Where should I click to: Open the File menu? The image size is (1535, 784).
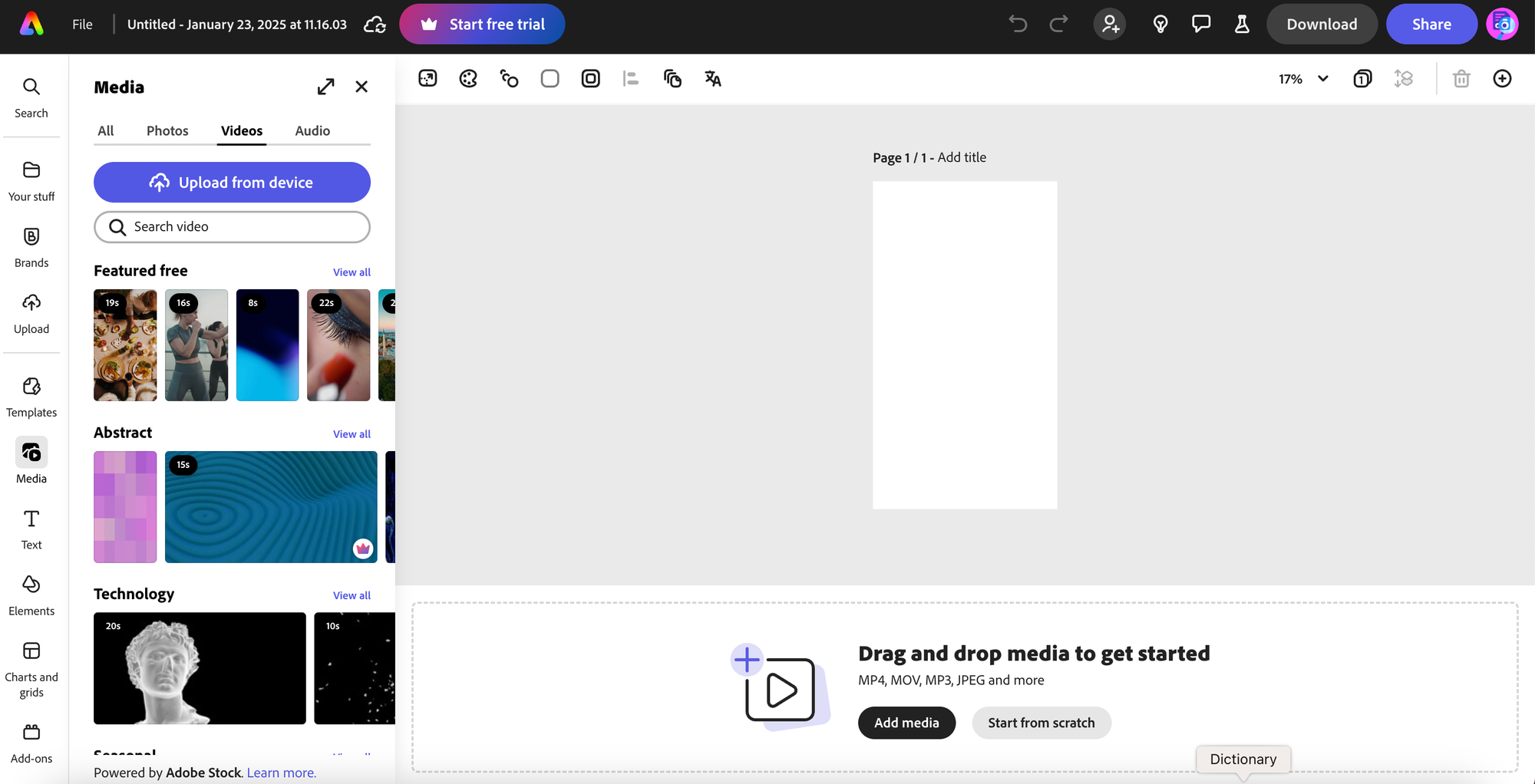(x=81, y=24)
